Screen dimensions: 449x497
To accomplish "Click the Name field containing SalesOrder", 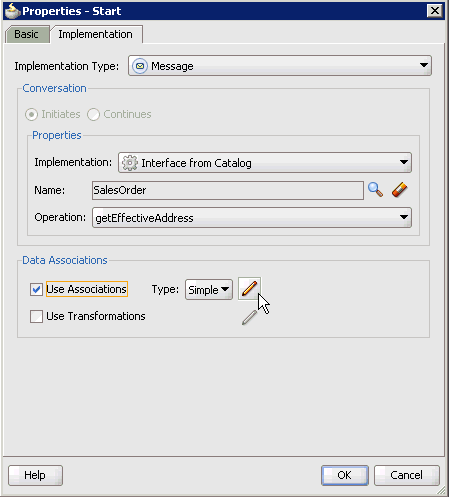I will [228, 190].
